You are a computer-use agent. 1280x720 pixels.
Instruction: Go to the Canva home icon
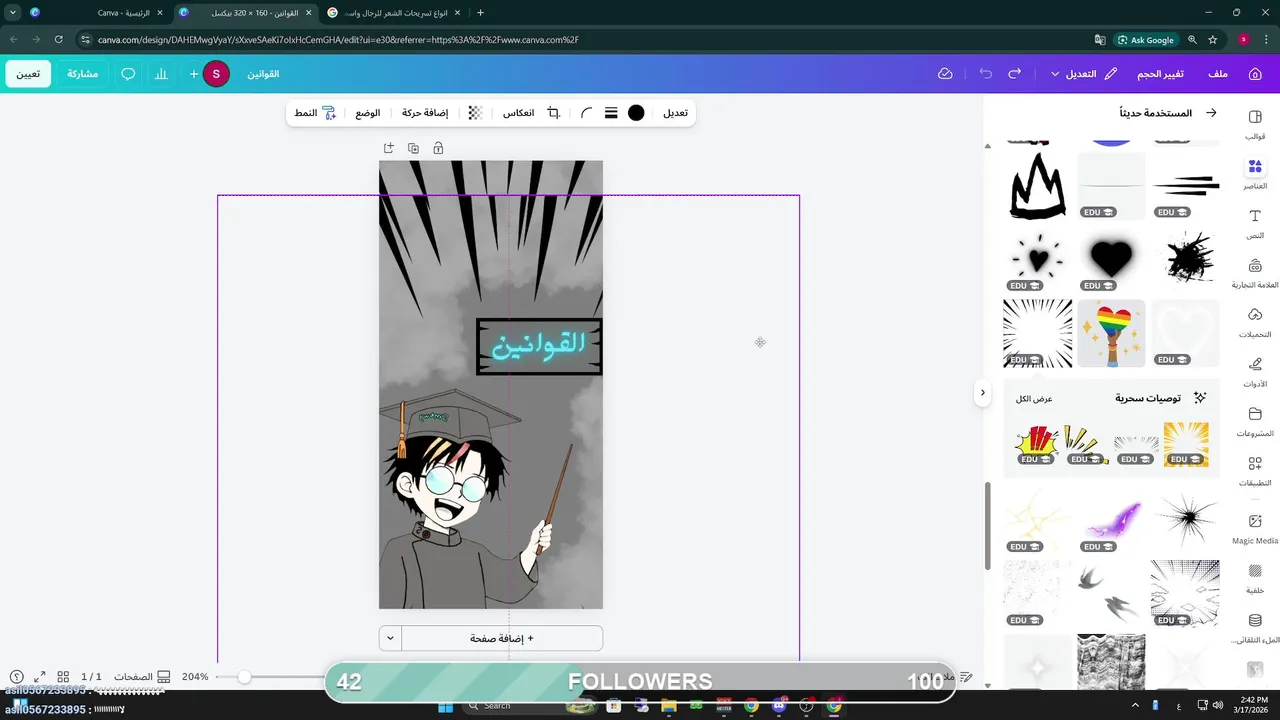[1255, 74]
